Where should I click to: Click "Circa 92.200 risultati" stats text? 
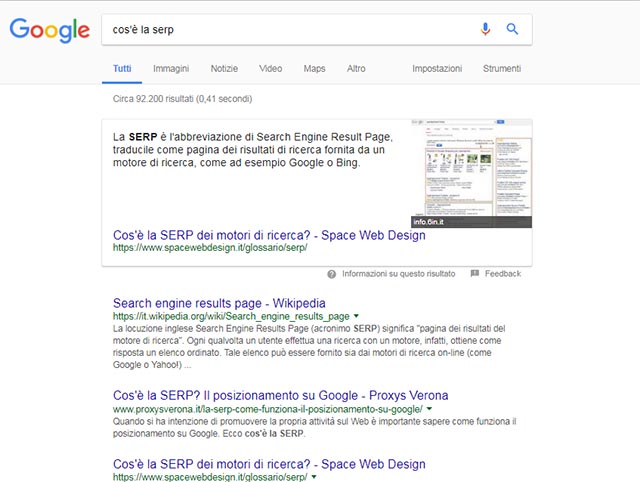(x=182, y=99)
